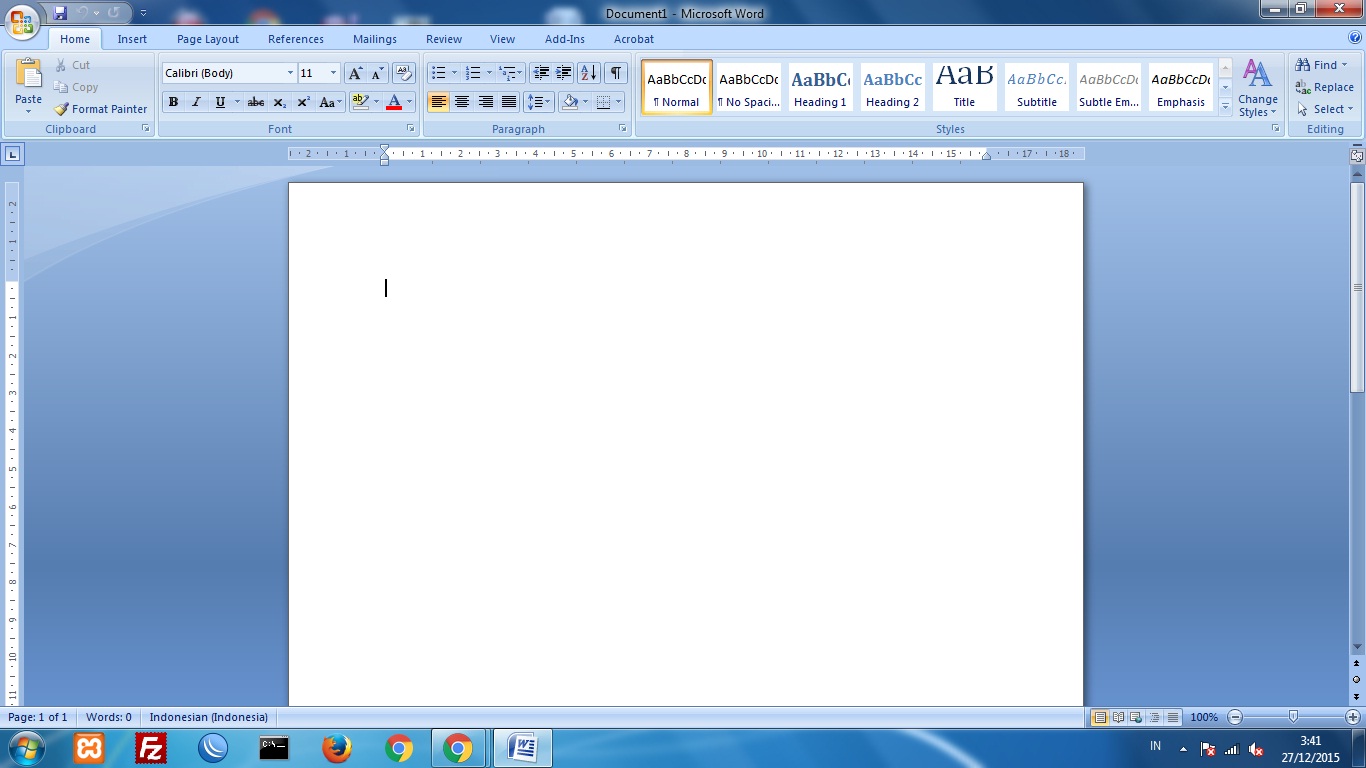This screenshot has width=1366, height=768.
Task: Switch to the Page Layout tab
Action: (208, 39)
